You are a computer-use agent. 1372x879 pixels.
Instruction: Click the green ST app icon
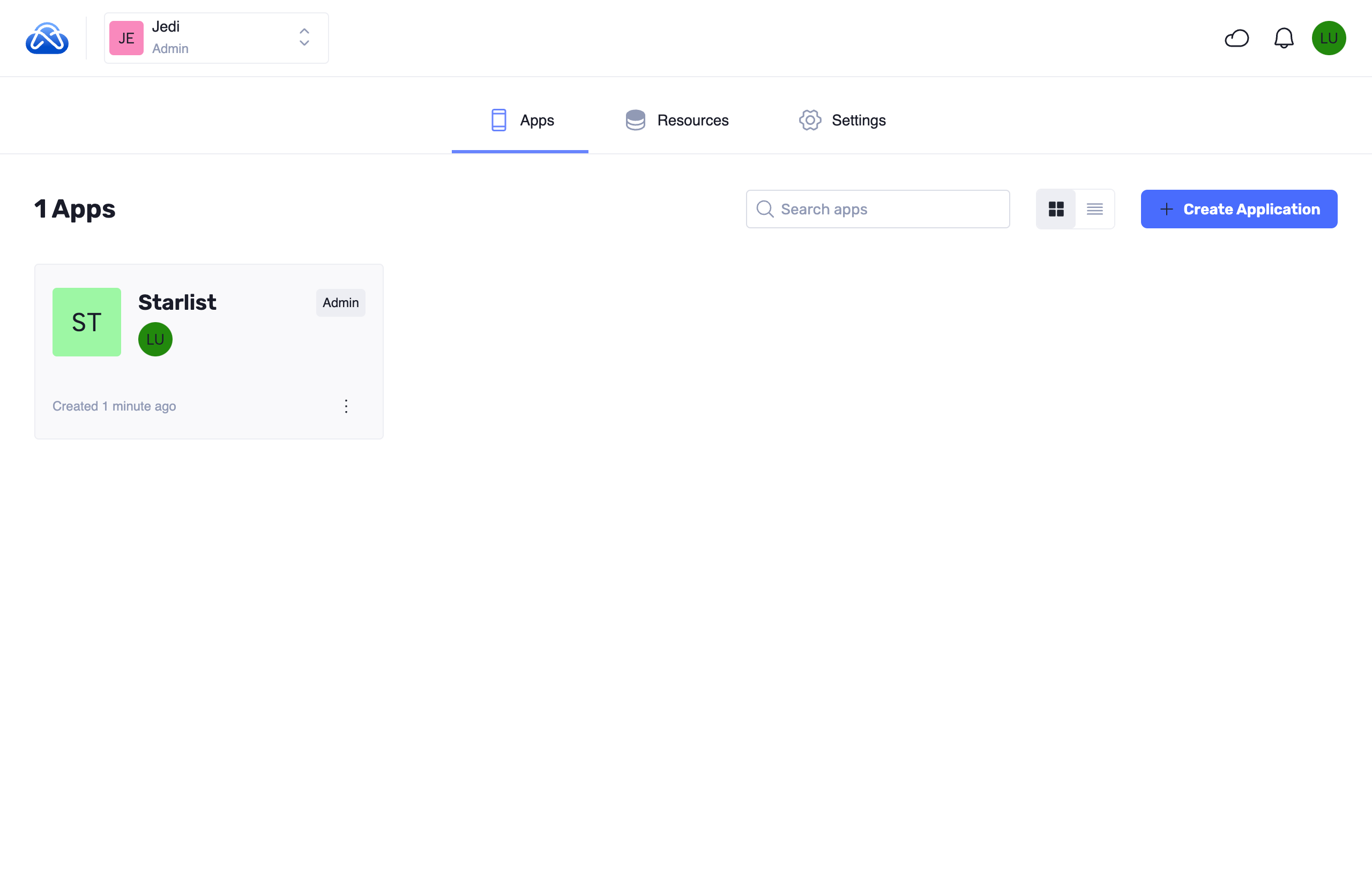click(87, 322)
